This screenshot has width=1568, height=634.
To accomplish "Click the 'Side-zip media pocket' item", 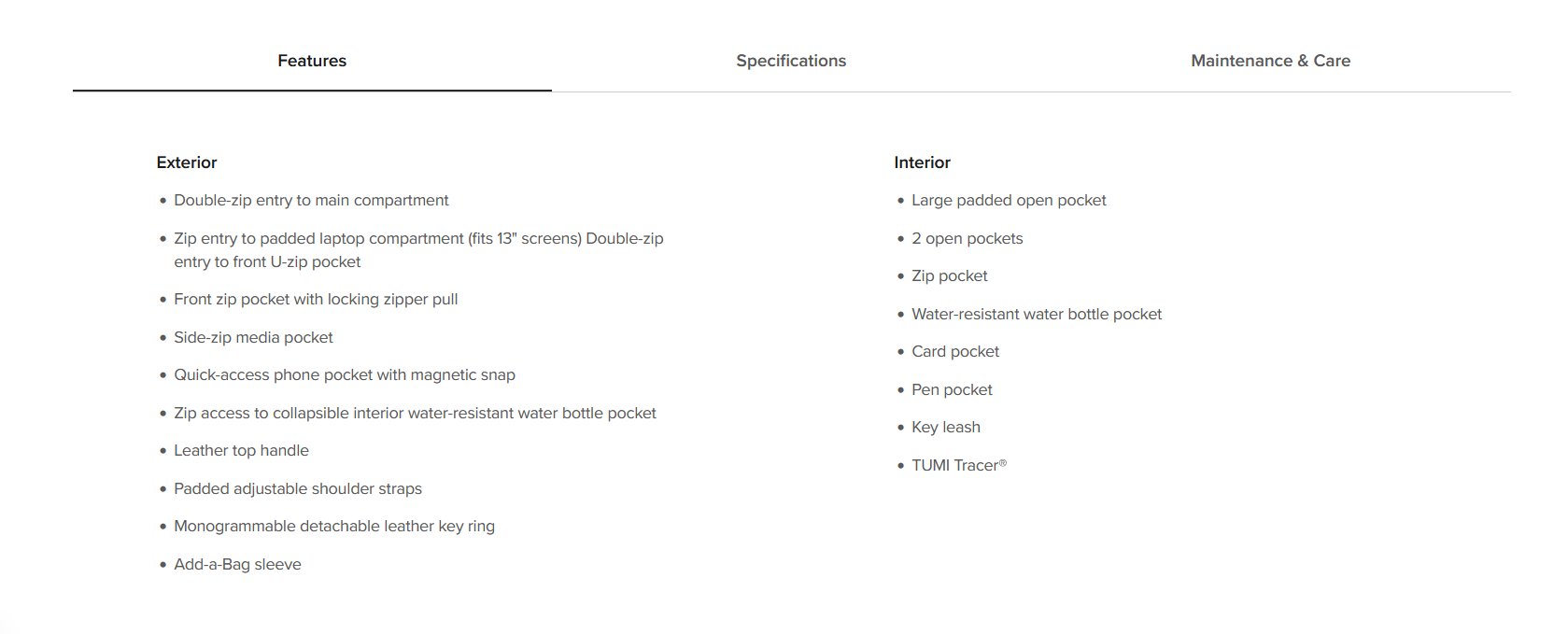I will [253, 338].
